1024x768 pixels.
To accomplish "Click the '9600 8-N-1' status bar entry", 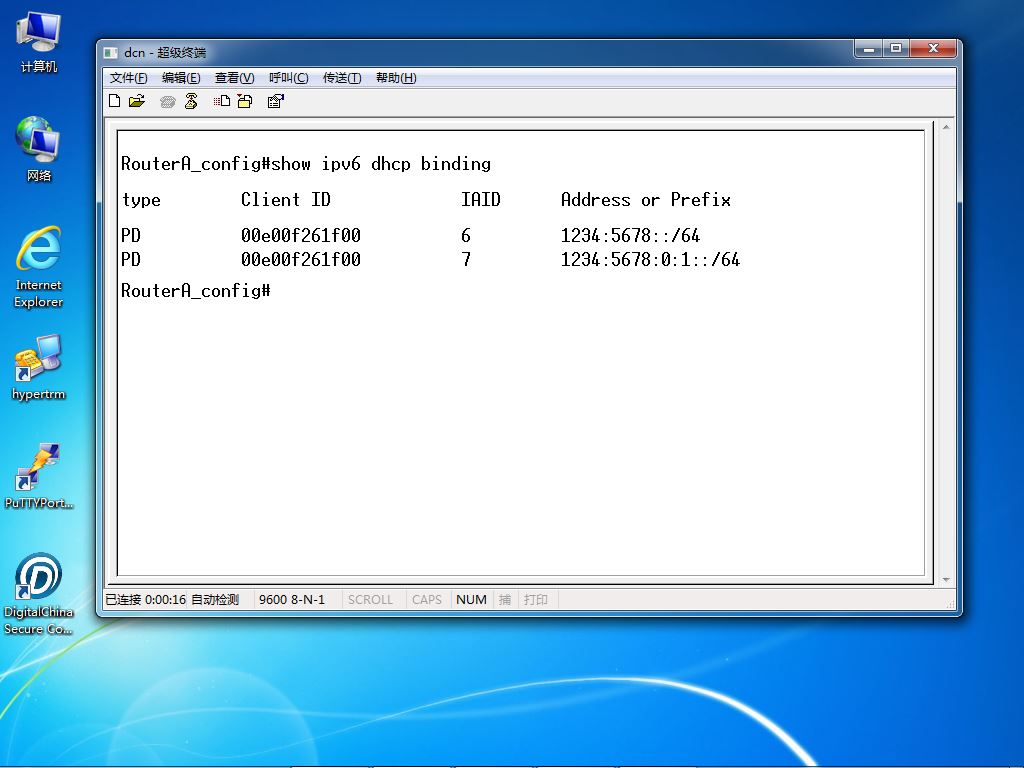I will (292, 600).
